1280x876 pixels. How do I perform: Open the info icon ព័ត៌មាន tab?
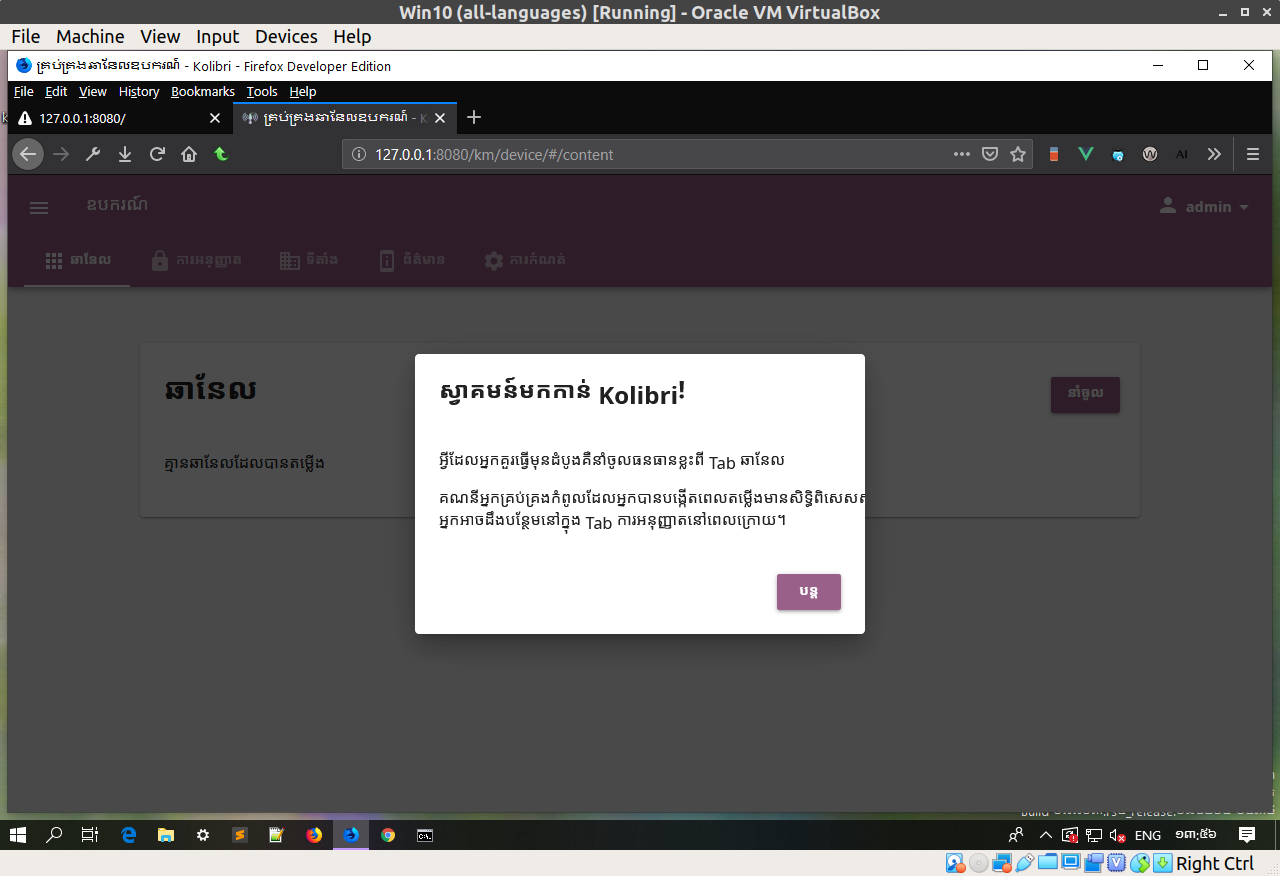tap(411, 260)
